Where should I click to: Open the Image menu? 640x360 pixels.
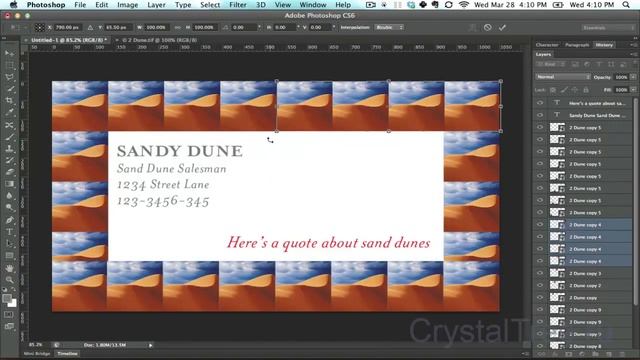(x=127, y=5)
